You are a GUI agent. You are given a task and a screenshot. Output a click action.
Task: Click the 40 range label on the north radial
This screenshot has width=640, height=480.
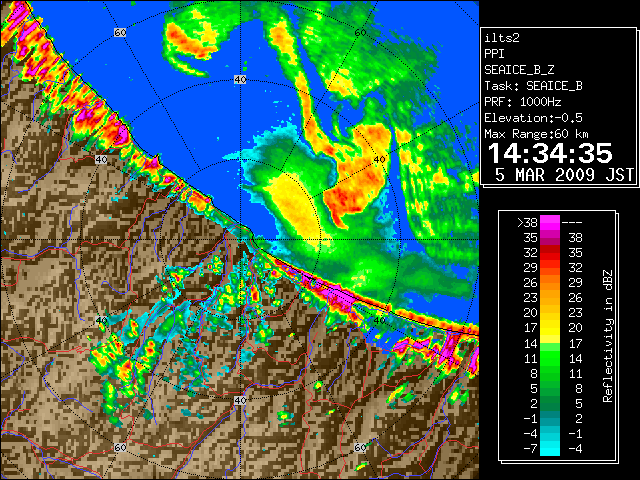click(240, 80)
